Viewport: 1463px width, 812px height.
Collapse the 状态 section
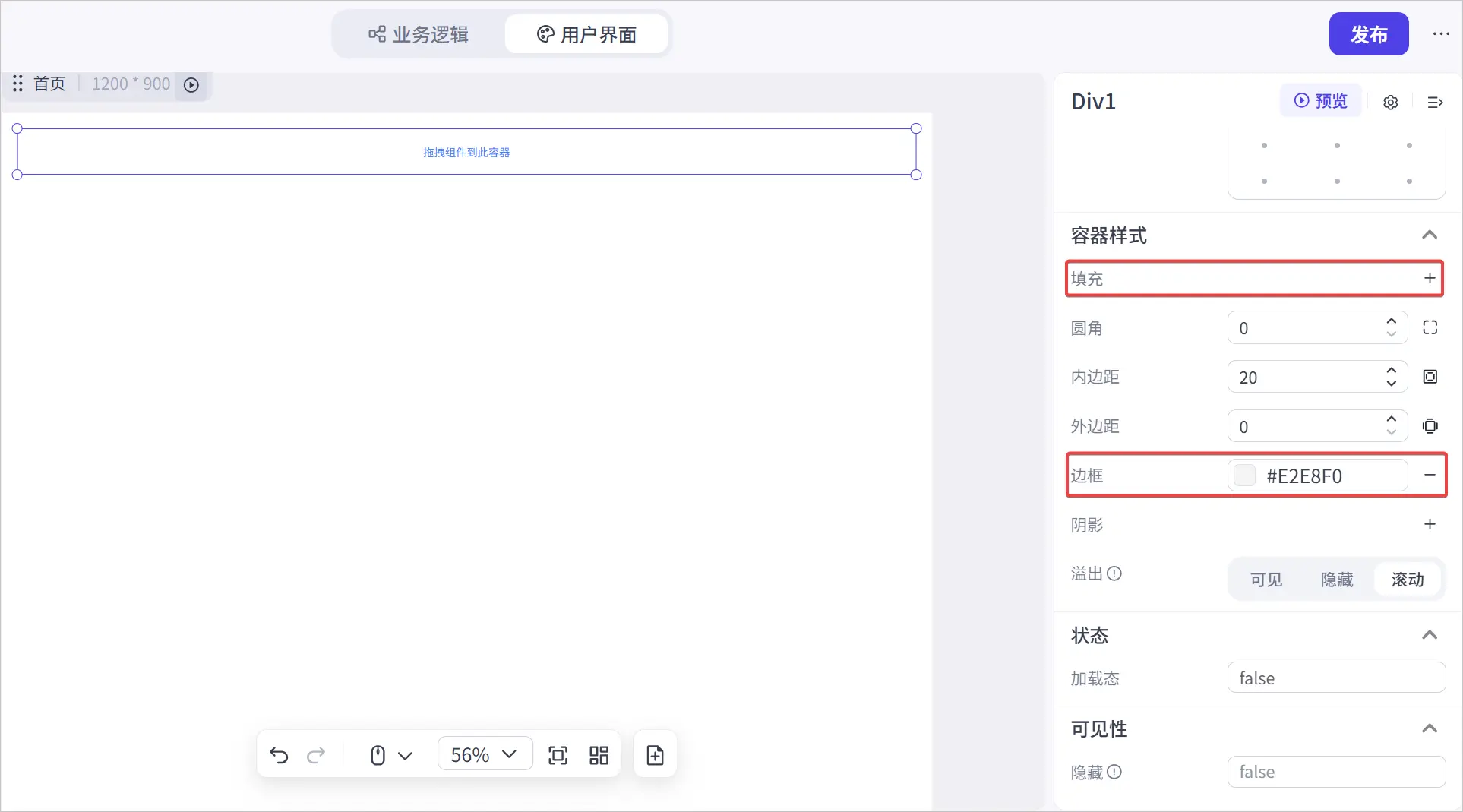pos(1429,635)
